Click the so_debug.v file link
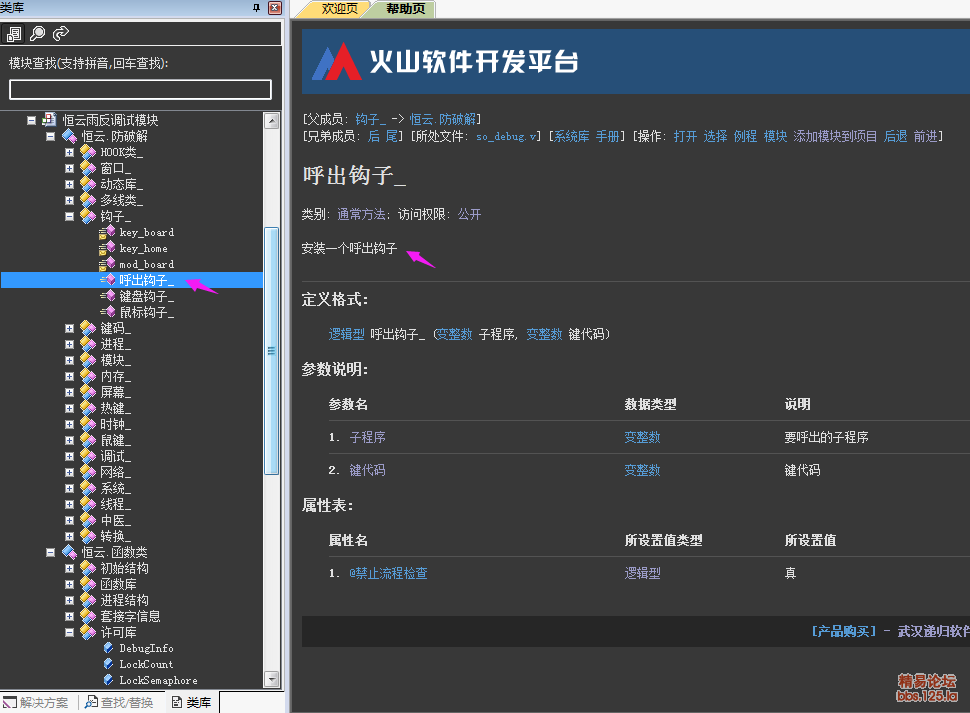Viewport: 970px width, 713px height. [507, 136]
